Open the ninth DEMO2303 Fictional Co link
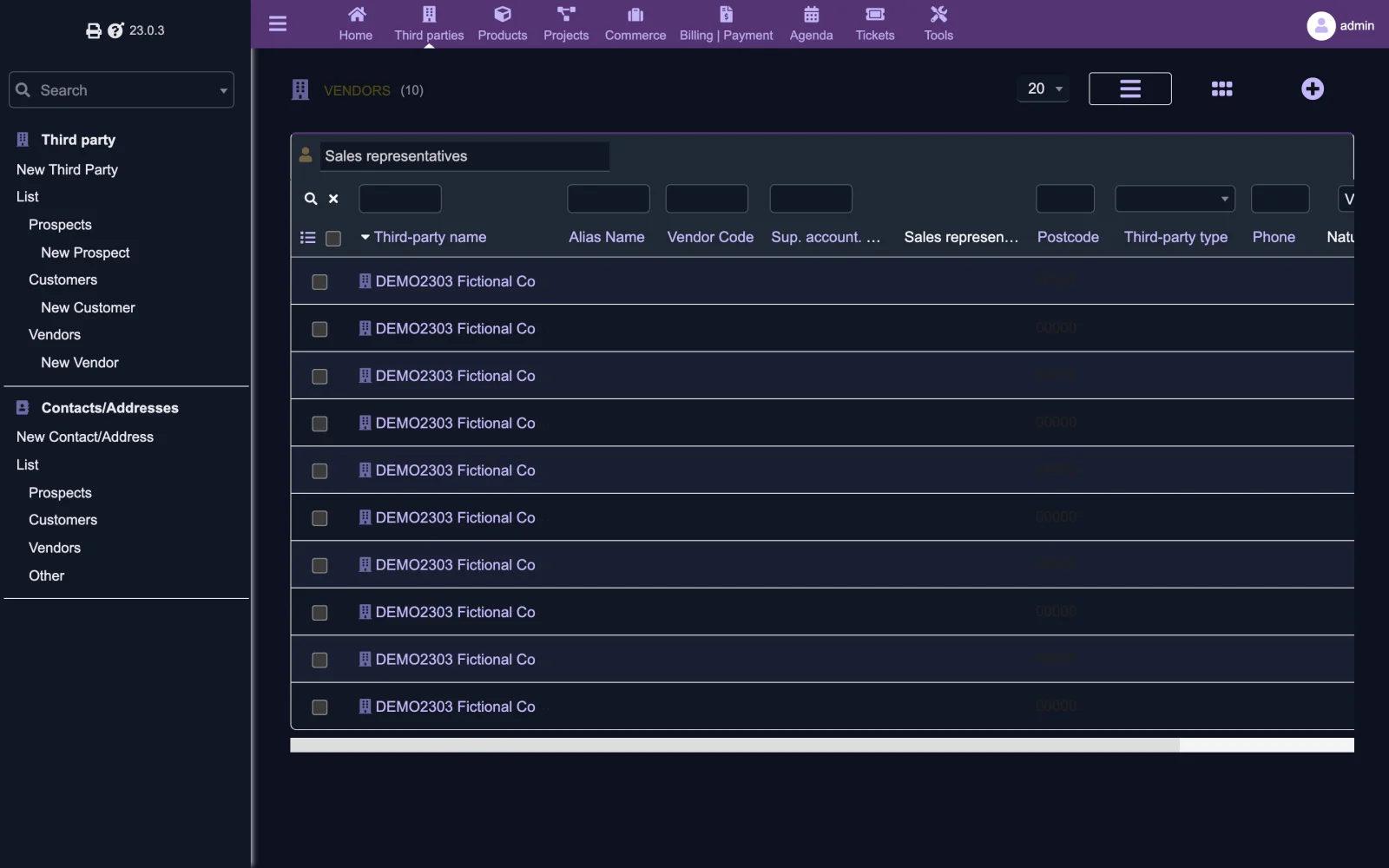Screen dimensions: 1389x868 [455, 660]
